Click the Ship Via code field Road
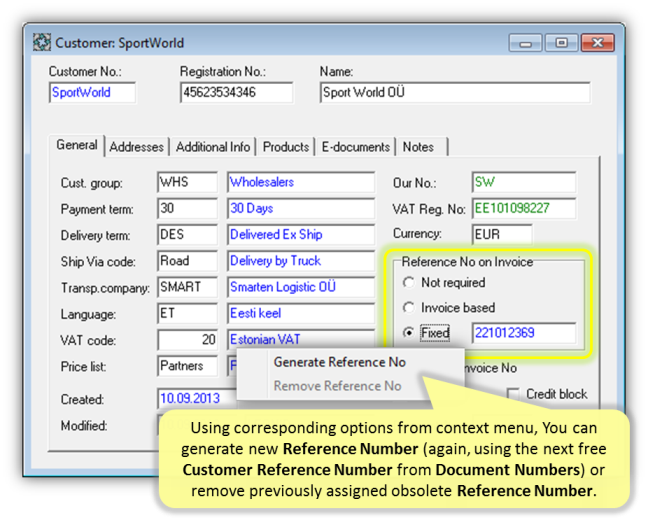 coord(187,261)
